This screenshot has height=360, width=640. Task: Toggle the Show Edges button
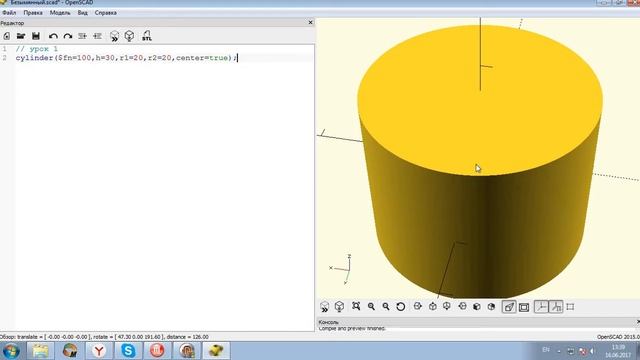[x=571, y=307]
